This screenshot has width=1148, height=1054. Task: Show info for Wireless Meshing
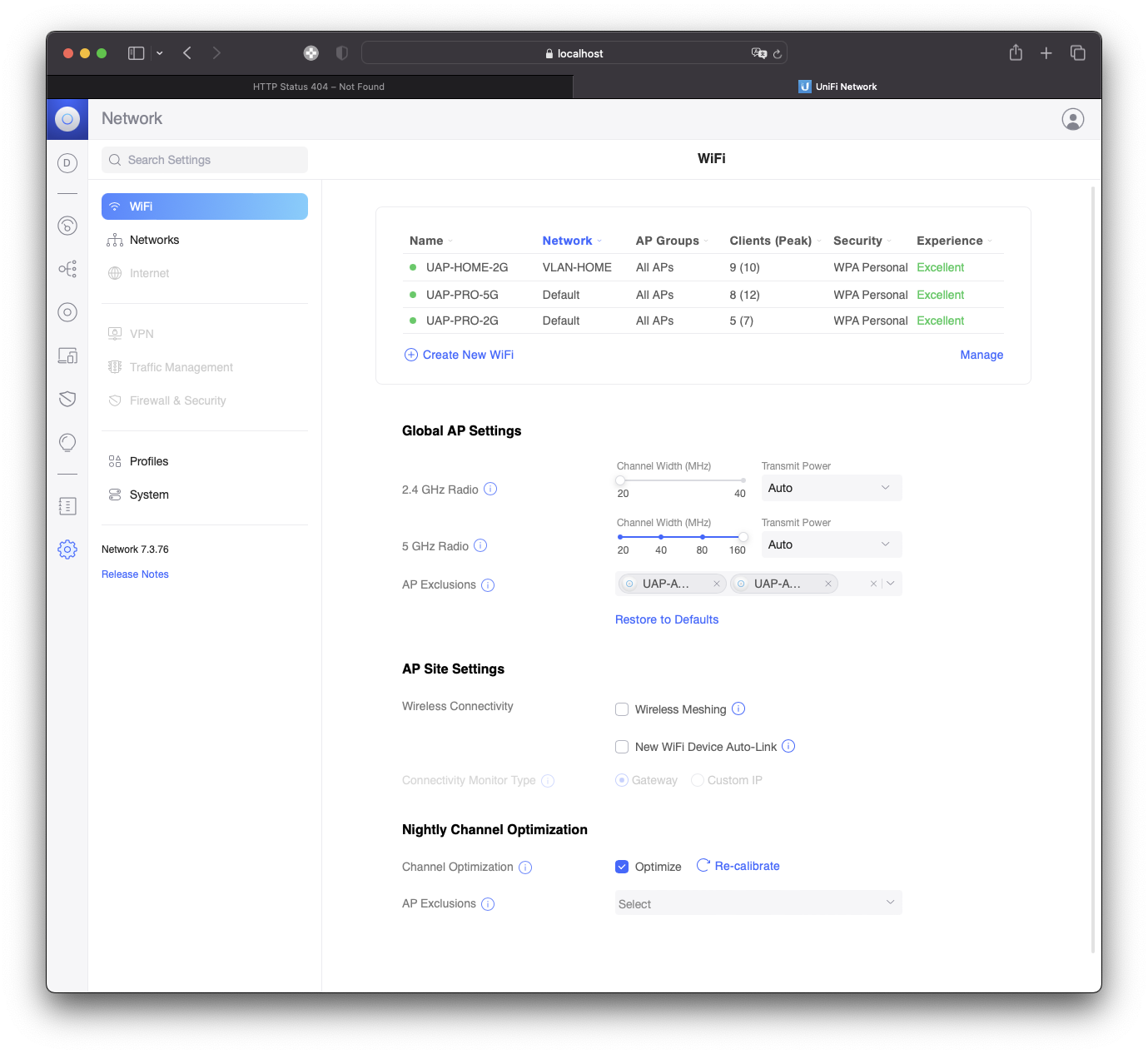(738, 708)
